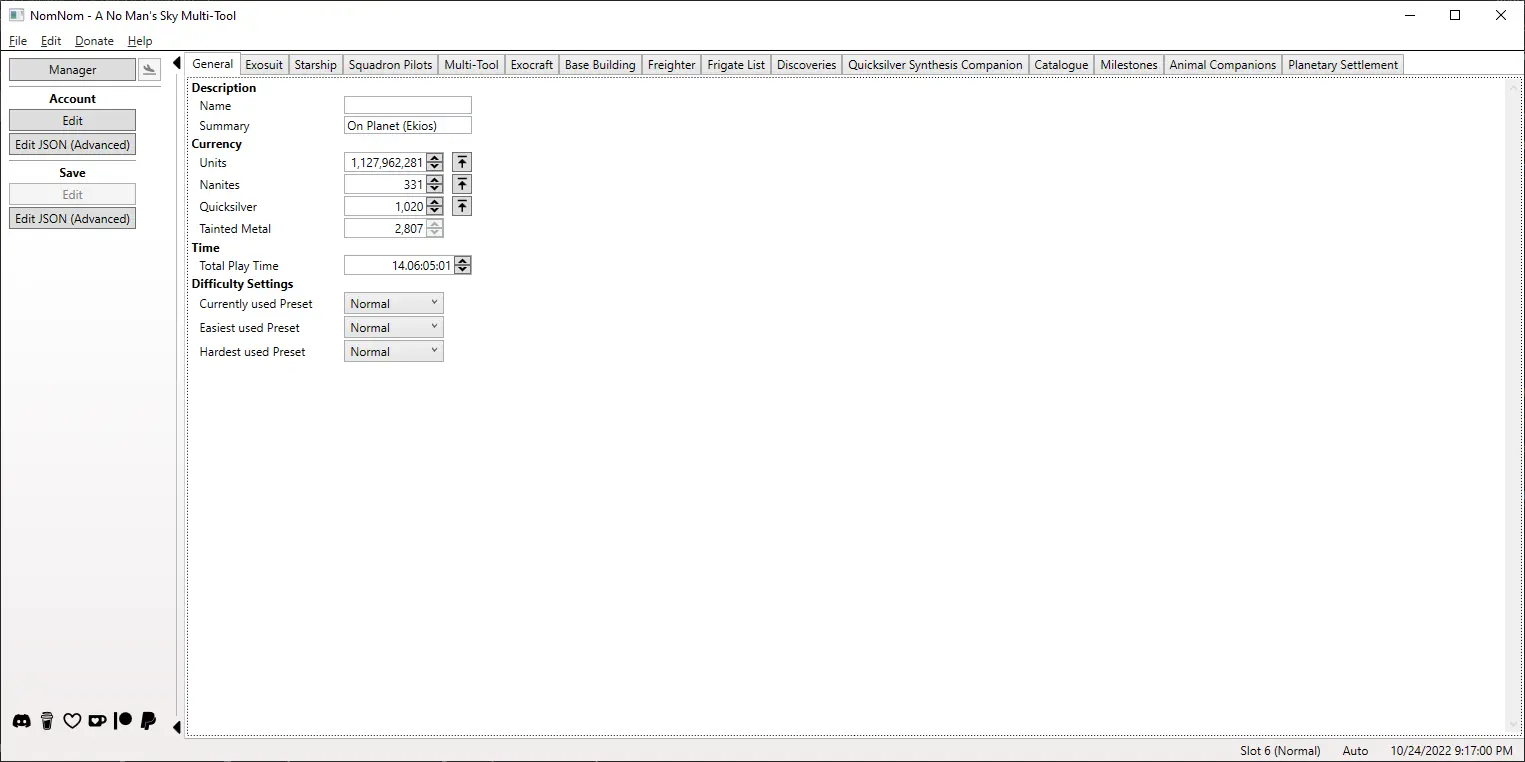Screen dimensions: 1525x762
Task: Click the Ko-fi heart mug icon
Action: click(97, 721)
